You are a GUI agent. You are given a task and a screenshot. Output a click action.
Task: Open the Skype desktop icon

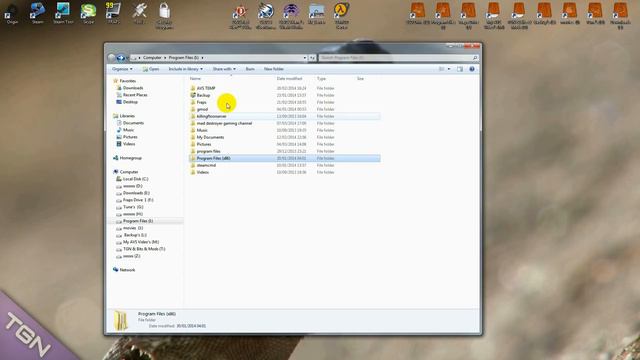[88, 13]
